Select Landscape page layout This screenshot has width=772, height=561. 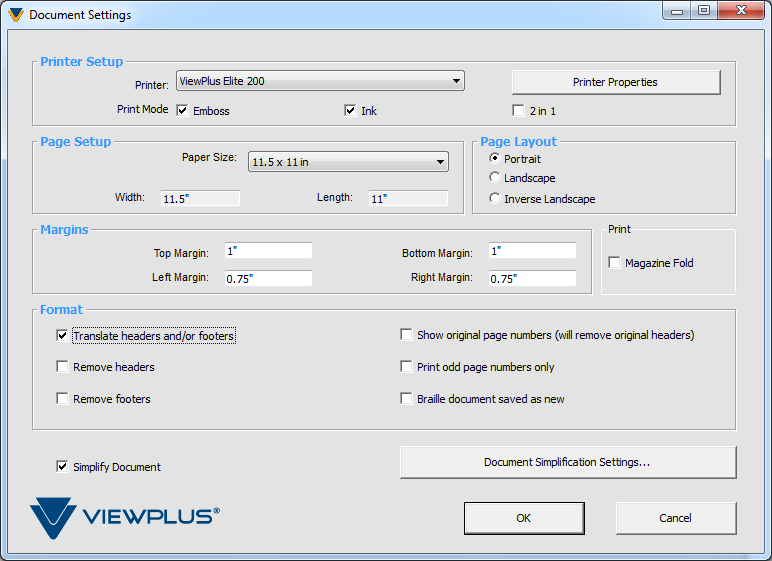(x=495, y=178)
